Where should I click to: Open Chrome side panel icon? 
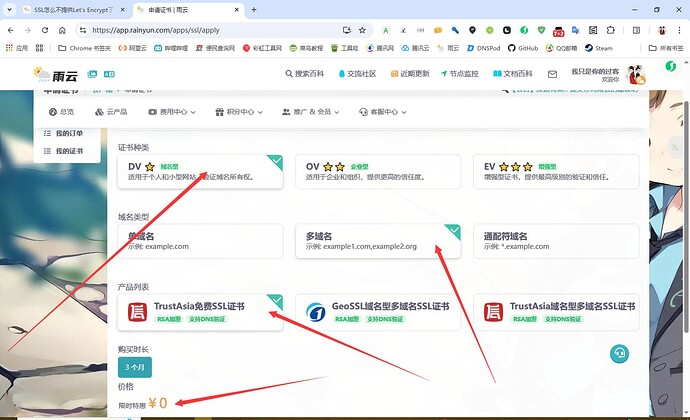(x=636, y=30)
